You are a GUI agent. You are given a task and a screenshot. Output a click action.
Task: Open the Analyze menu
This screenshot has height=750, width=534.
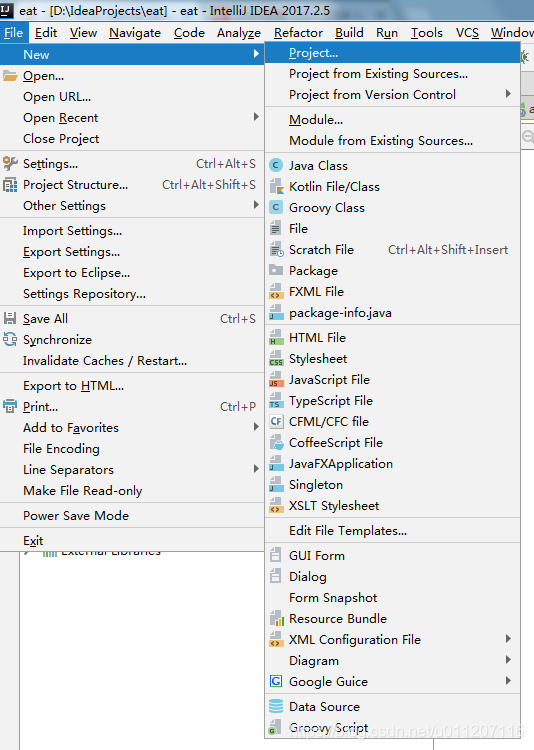[x=239, y=33]
